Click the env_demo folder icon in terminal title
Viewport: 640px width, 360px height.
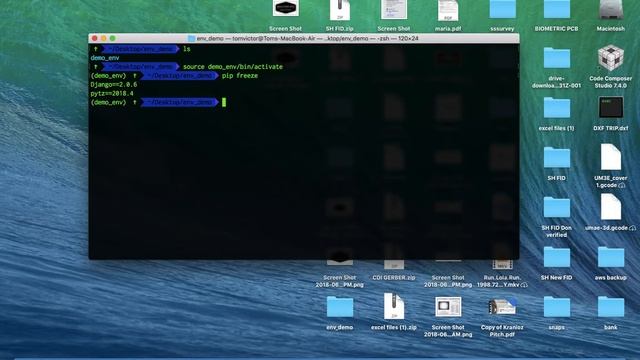[x=191, y=38]
